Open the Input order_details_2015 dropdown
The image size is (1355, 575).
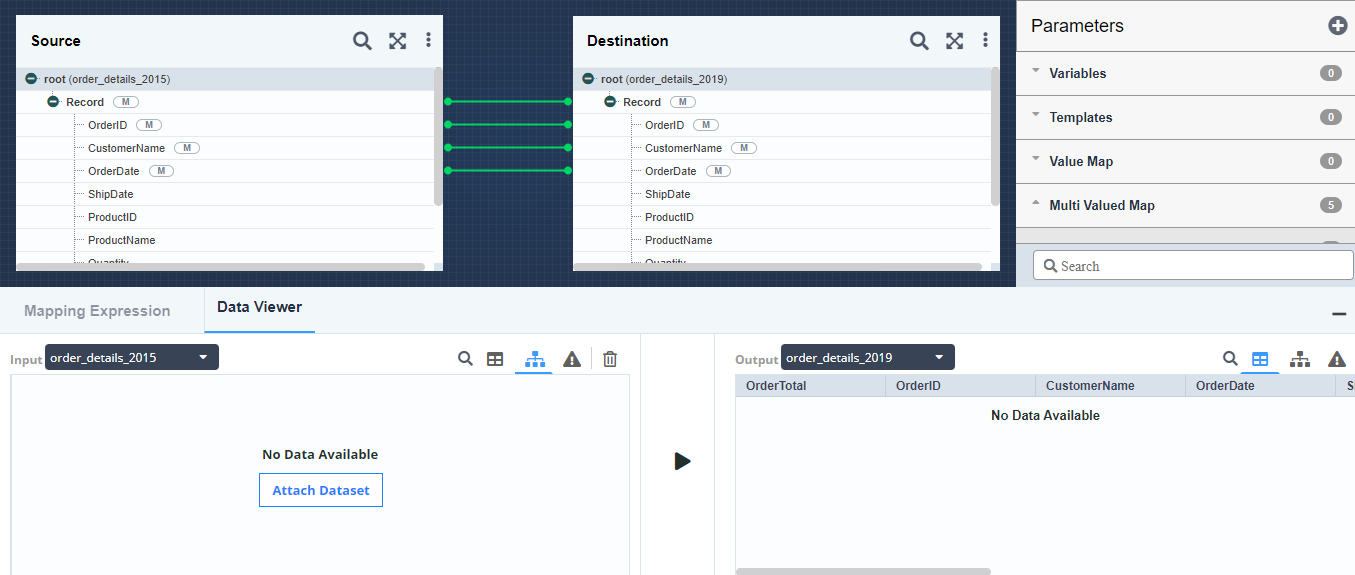click(131, 358)
